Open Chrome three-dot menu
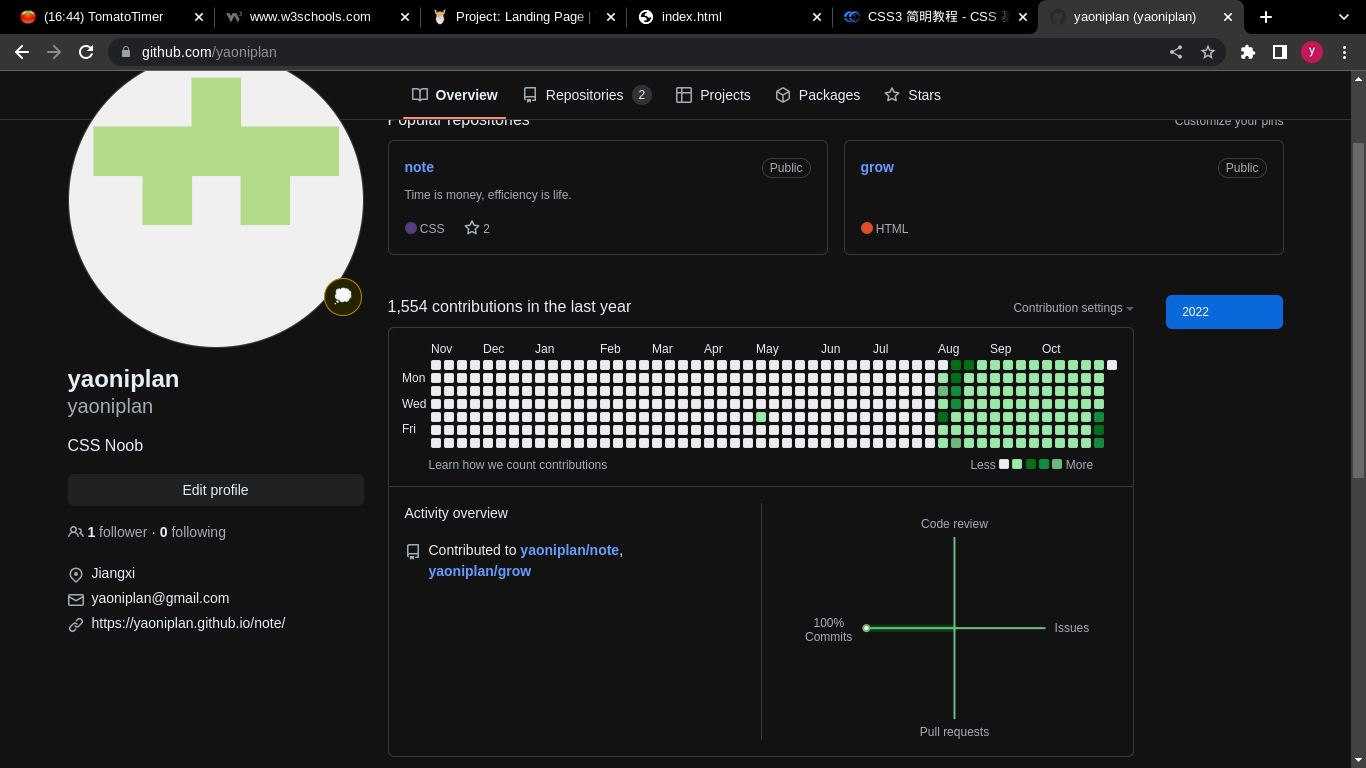1366x768 pixels. [x=1344, y=52]
